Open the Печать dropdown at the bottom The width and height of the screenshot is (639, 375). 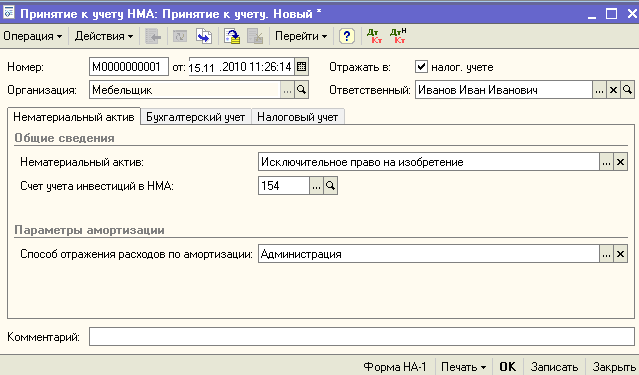pos(464,367)
